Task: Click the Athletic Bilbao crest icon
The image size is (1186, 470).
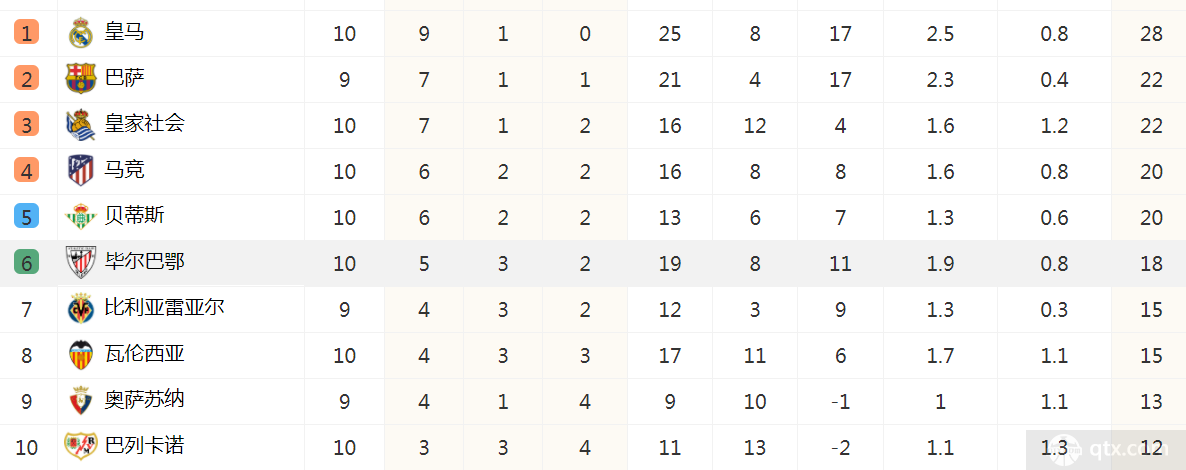Action: (80, 263)
